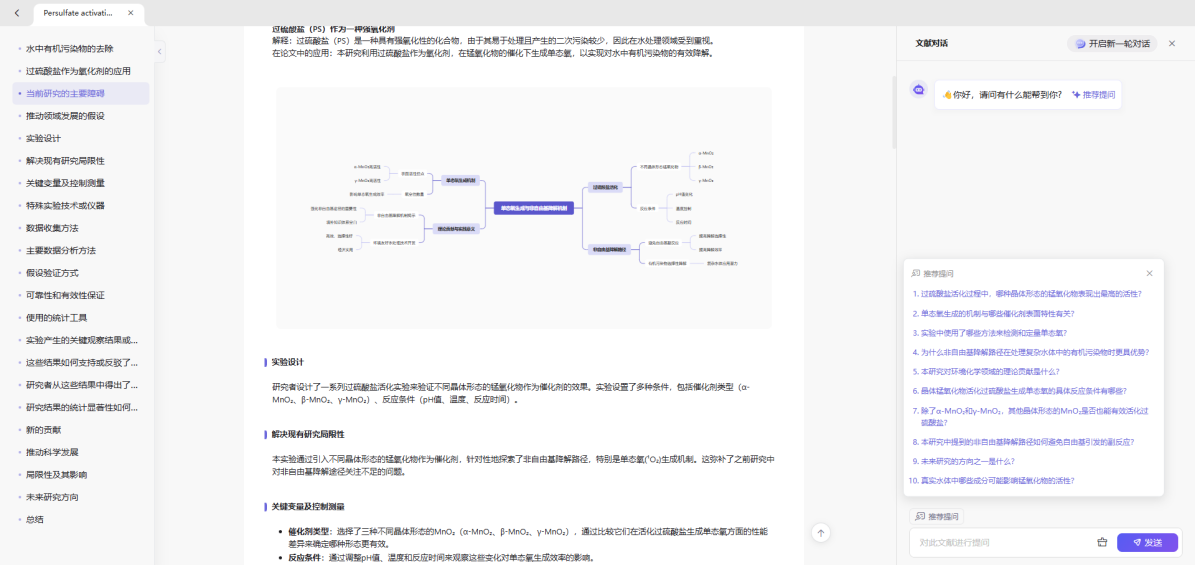Click the scroll-to-top arrow button
1195x565 pixels.
point(820,533)
